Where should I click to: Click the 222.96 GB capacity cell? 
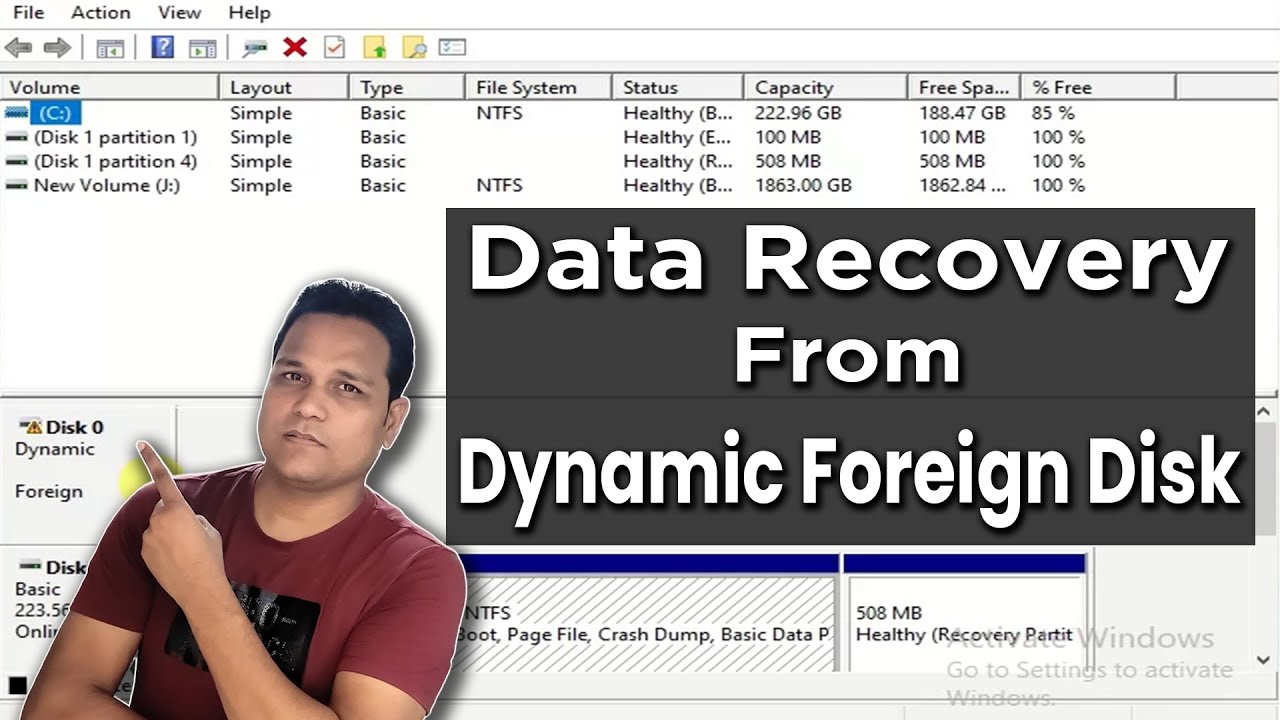[x=798, y=113]
